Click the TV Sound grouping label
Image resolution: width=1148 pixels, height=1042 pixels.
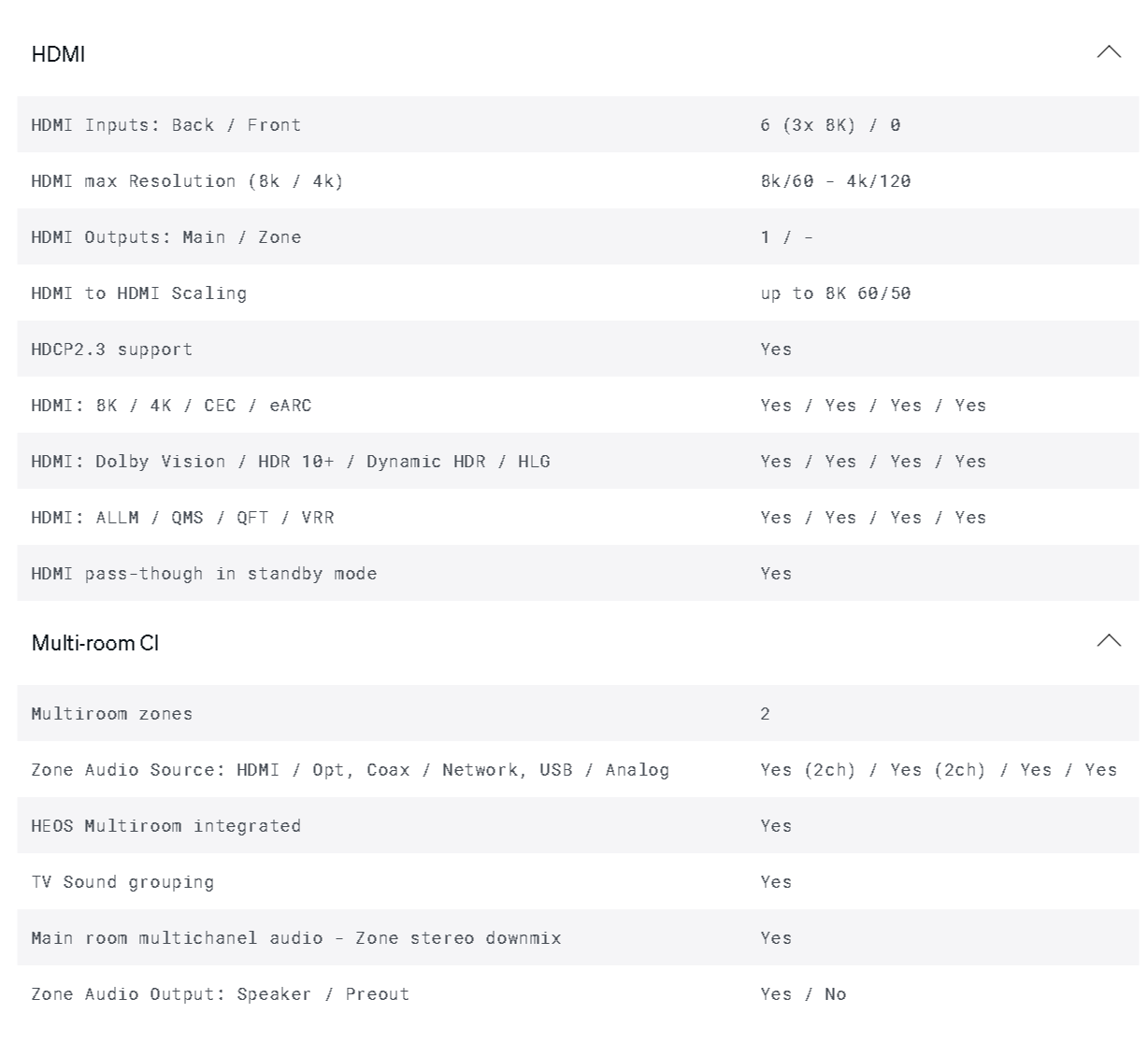pyautogui.click(x=122, y=882)
